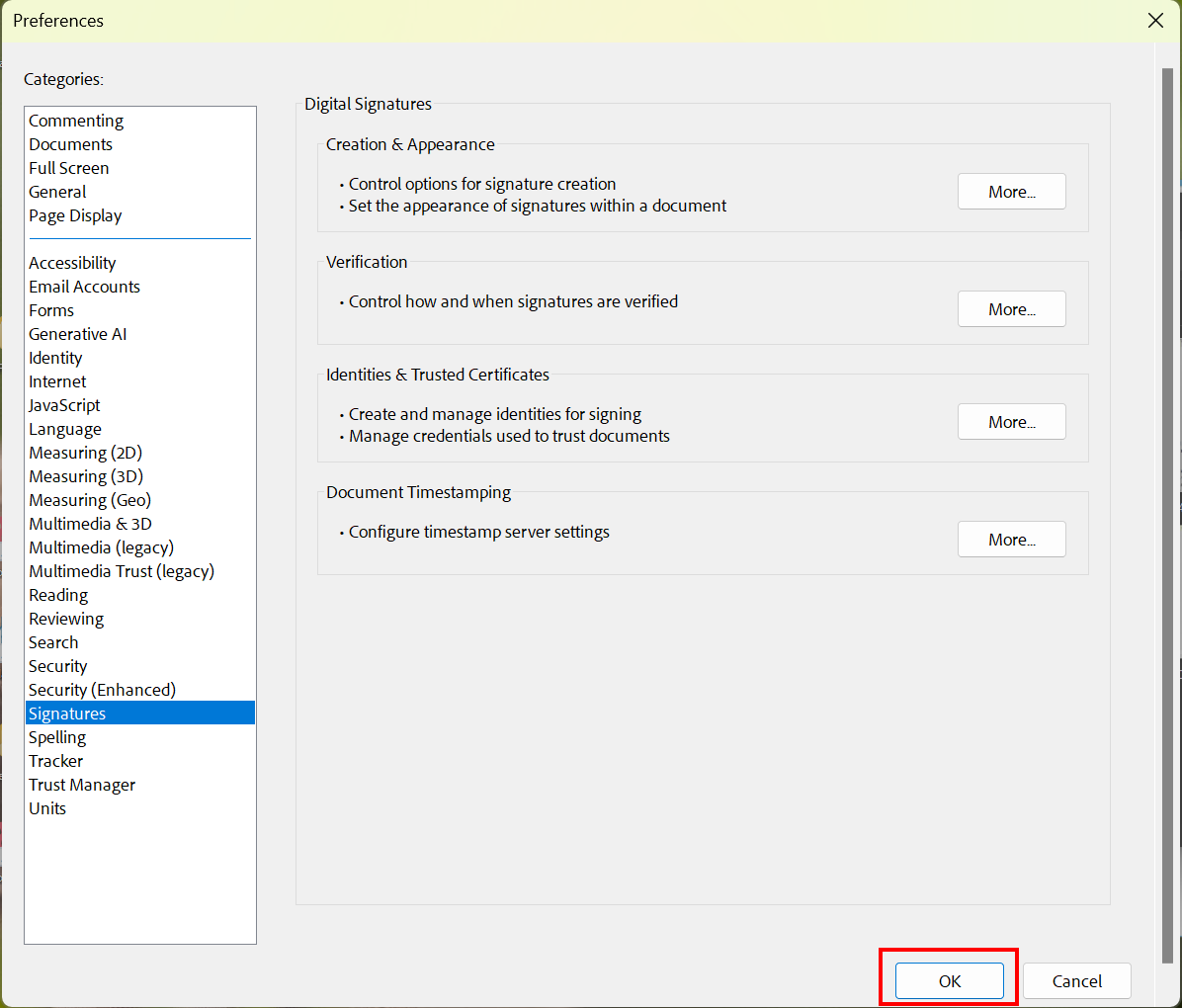Open More options for Identities & Trusted Certificates
Viewport: 1182px width, 1008px height.
(1011, 421)
